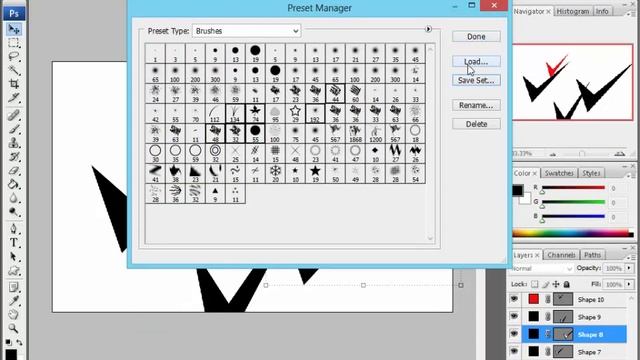Select the Blur tool

coord(14,198)
